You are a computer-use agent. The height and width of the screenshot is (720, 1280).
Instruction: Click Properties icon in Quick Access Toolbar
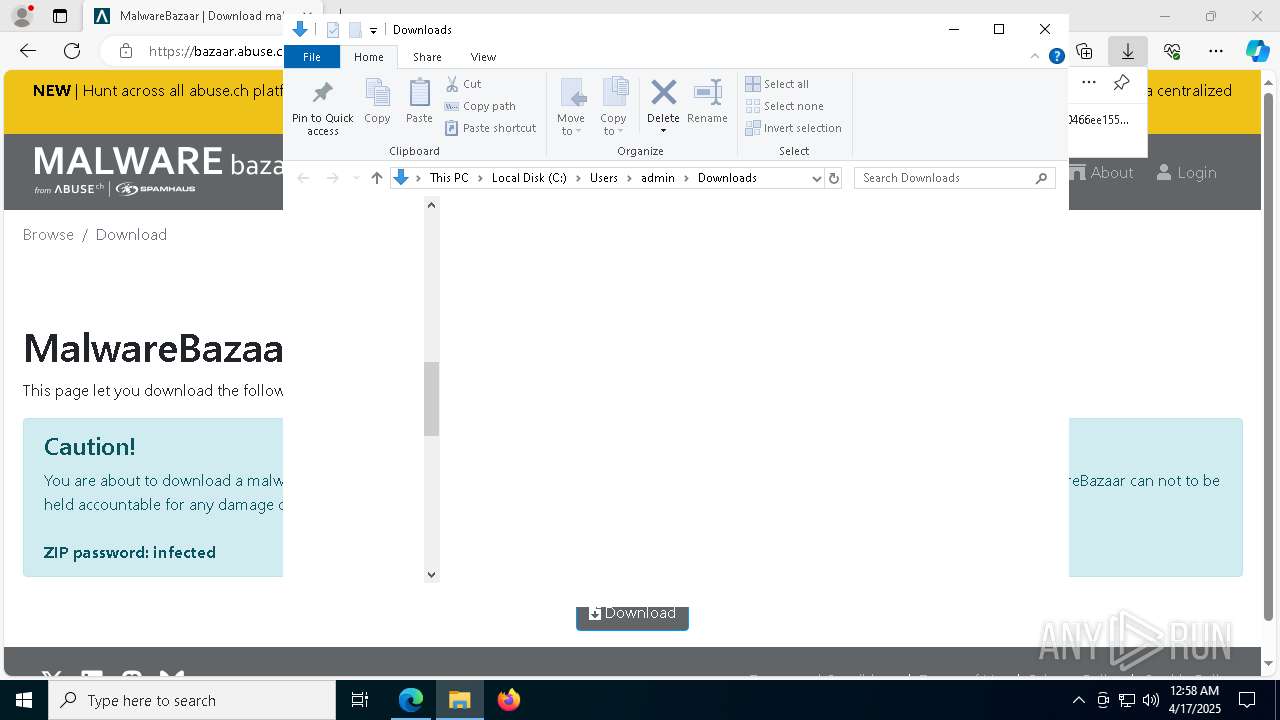pos(333,30)
